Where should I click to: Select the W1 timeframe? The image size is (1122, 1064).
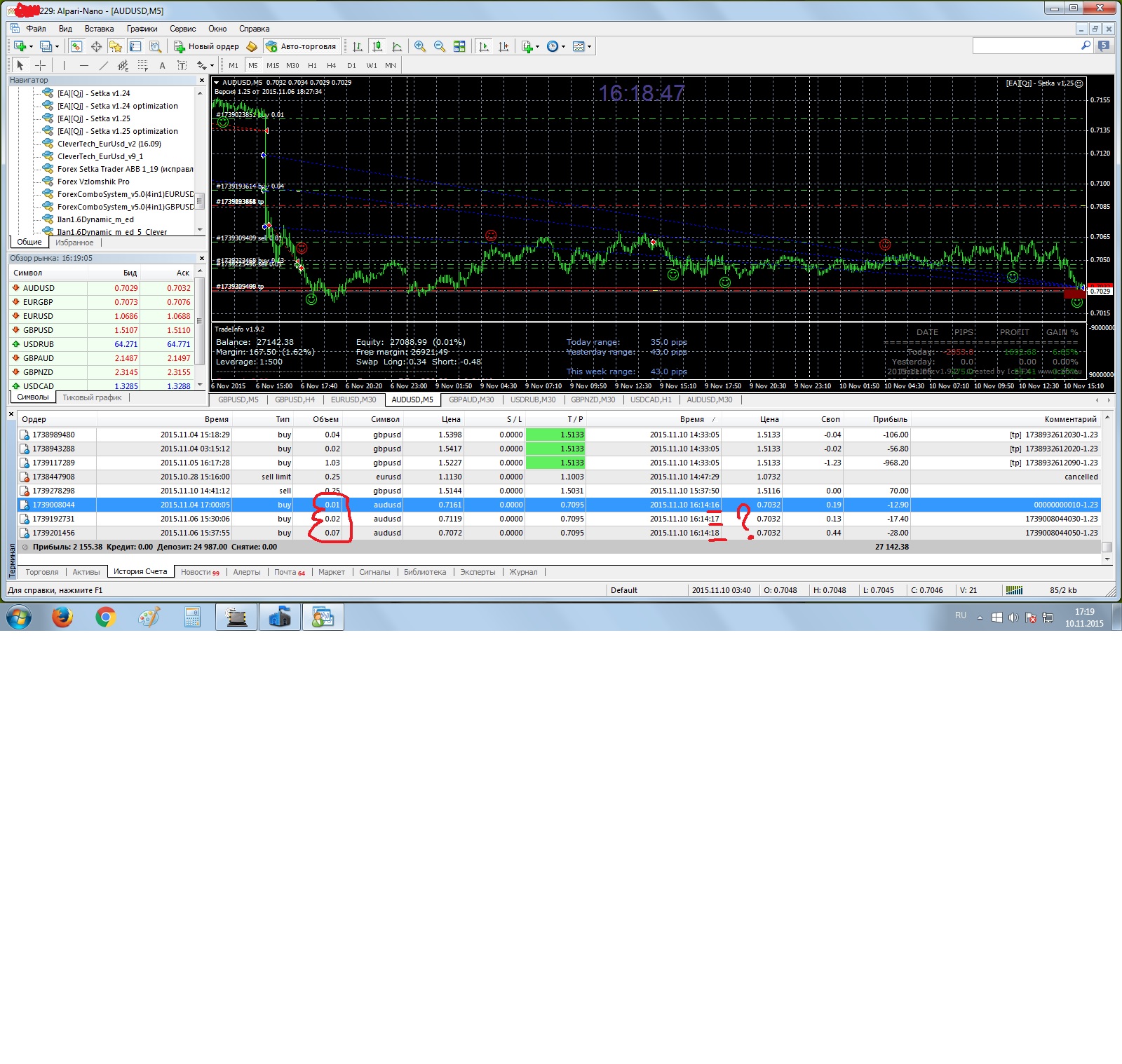coord(372,65)
